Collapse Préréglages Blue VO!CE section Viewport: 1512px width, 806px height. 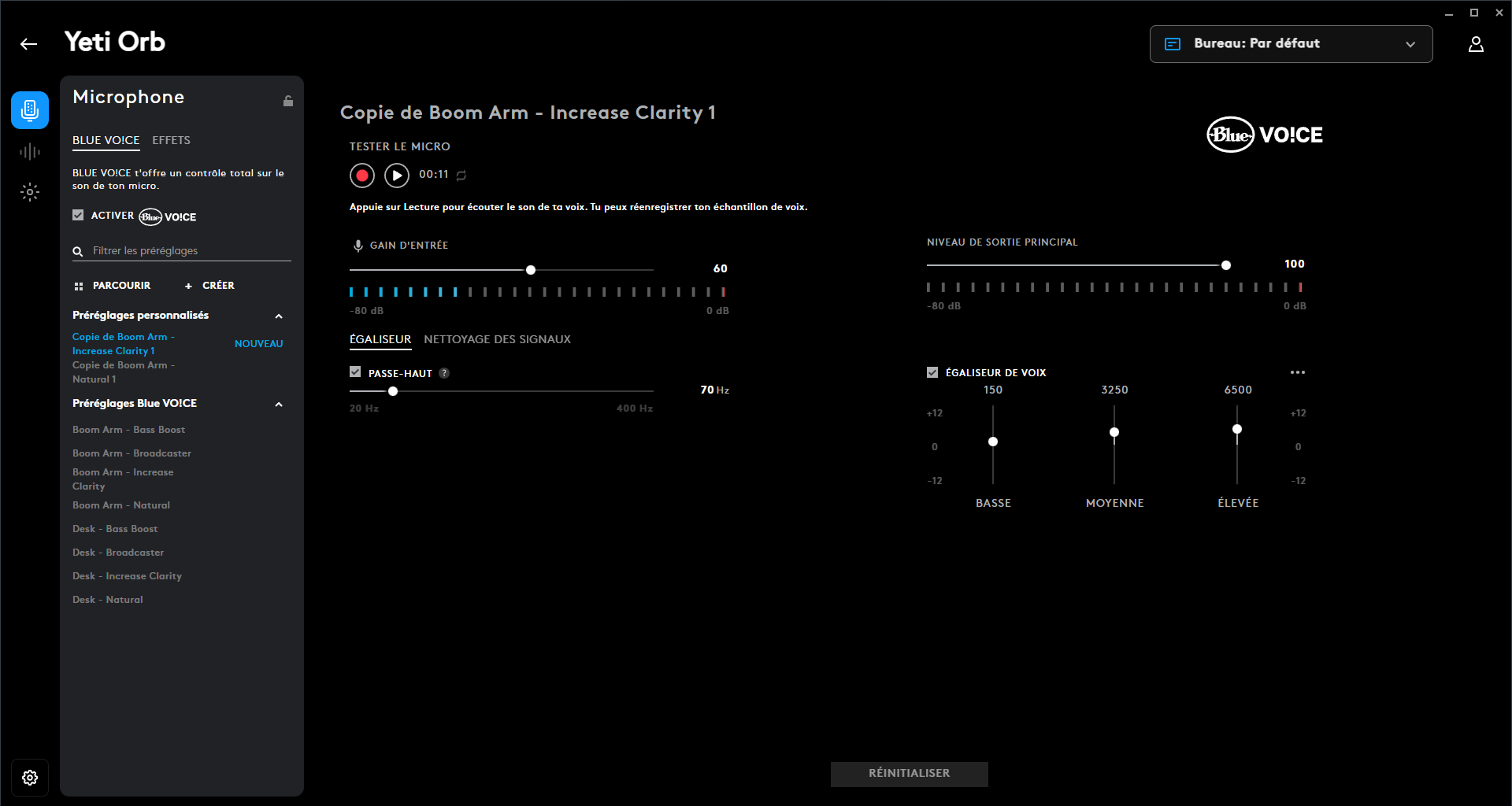click(x=279, y=404)
